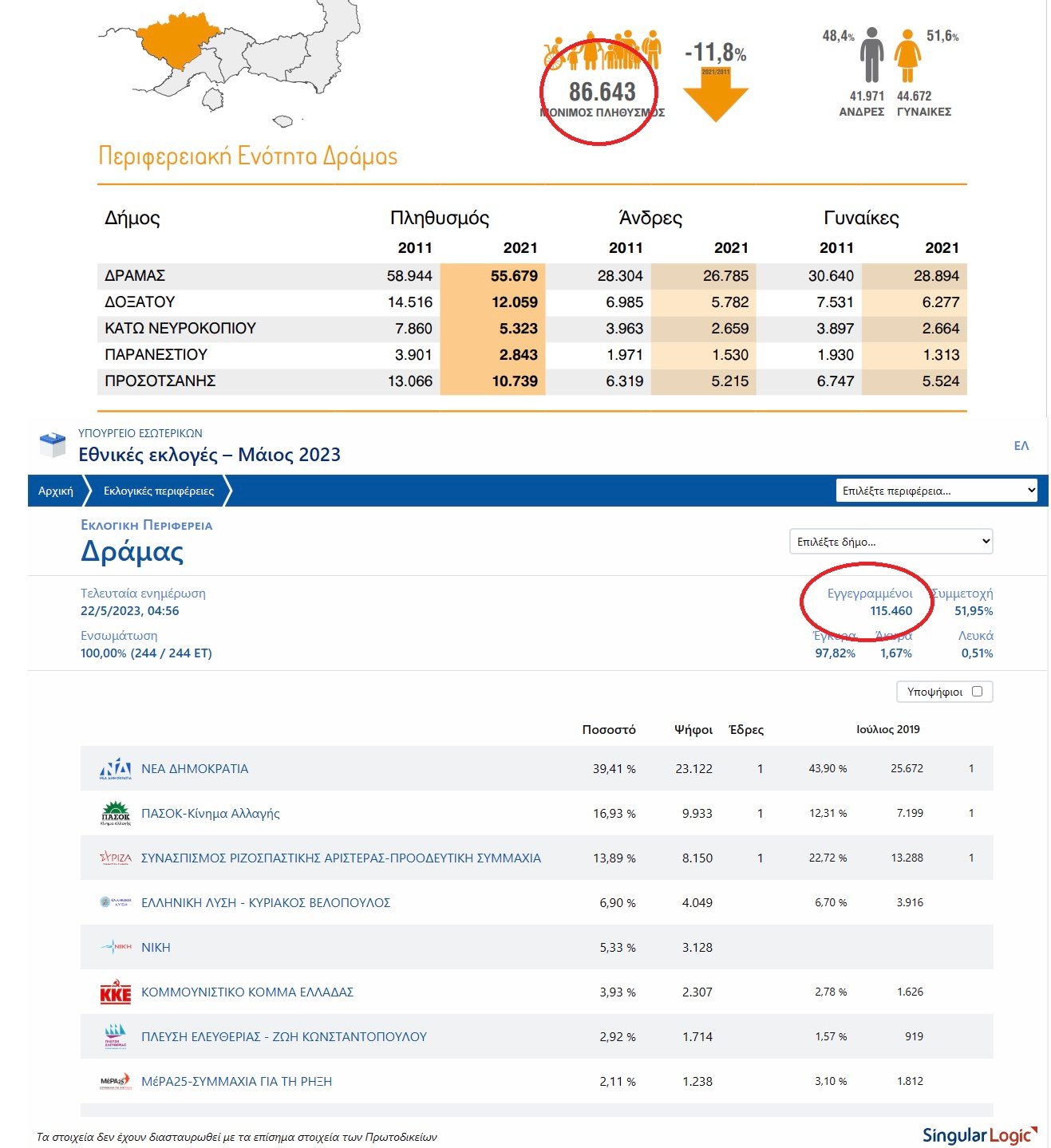
Task: Click the orange downward population arrow
Action: 716,96
